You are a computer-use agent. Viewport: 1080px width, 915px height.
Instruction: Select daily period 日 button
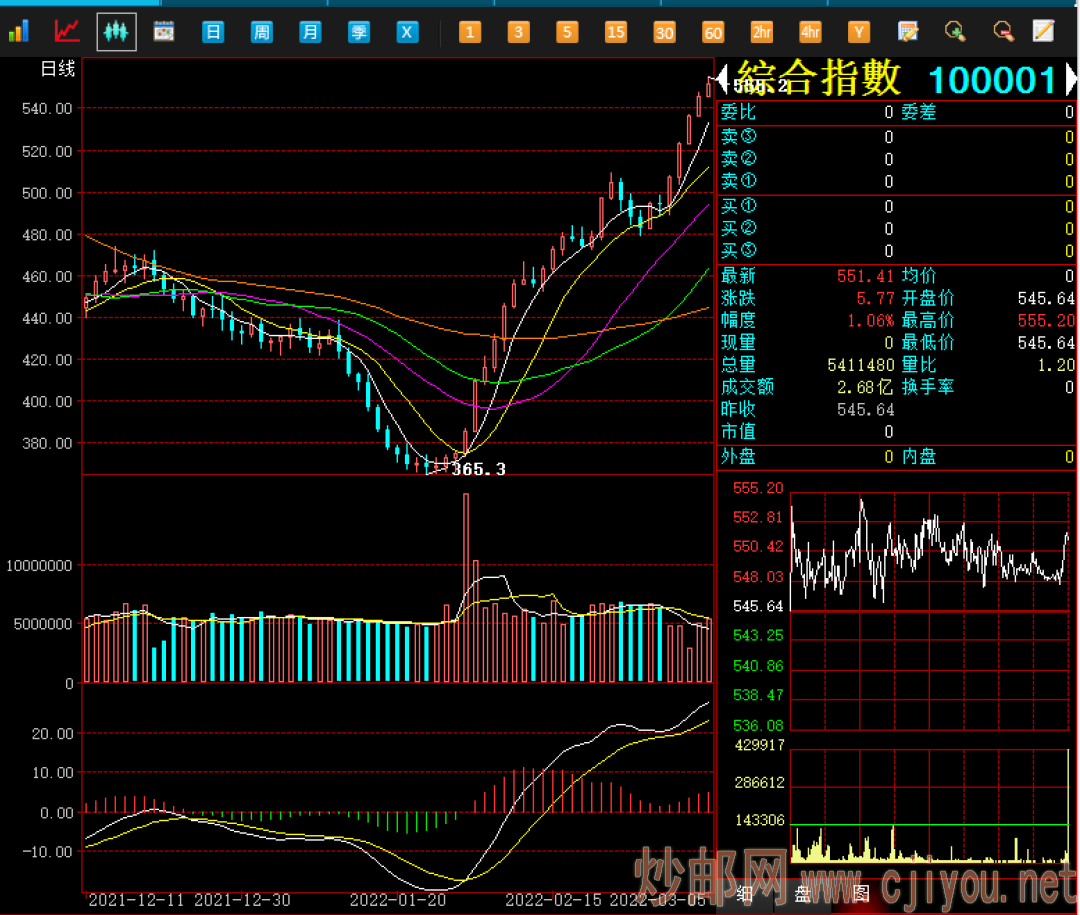pos(214,32)
